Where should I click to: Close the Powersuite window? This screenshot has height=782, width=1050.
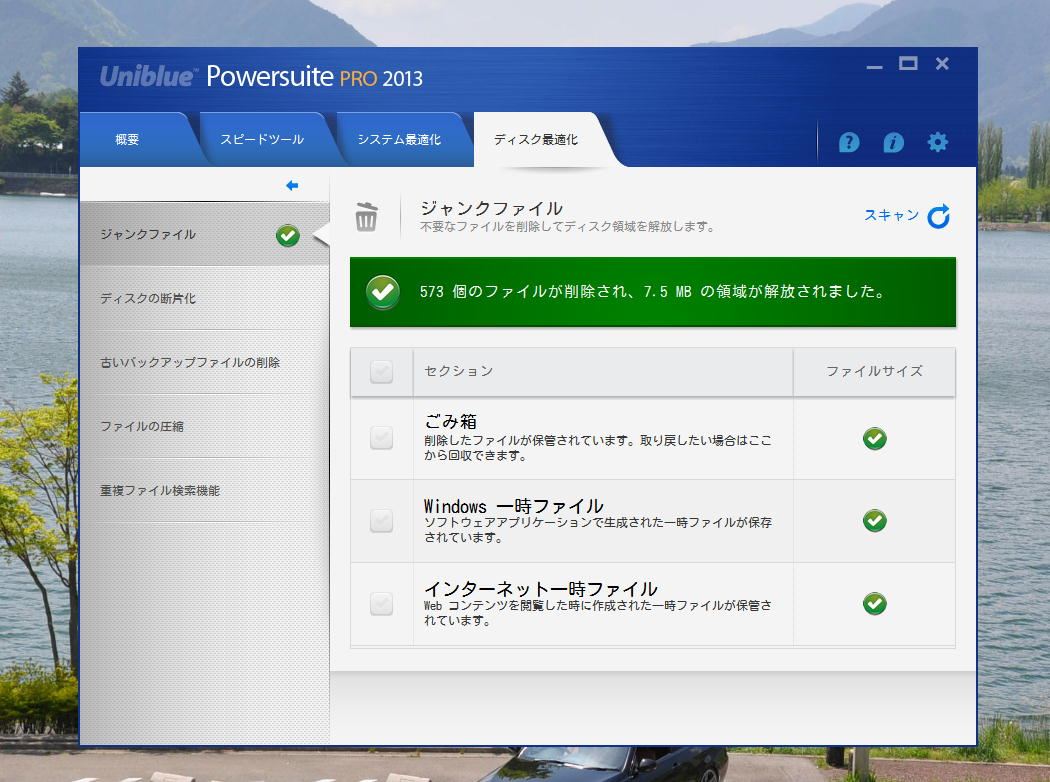tap(942, 64)
